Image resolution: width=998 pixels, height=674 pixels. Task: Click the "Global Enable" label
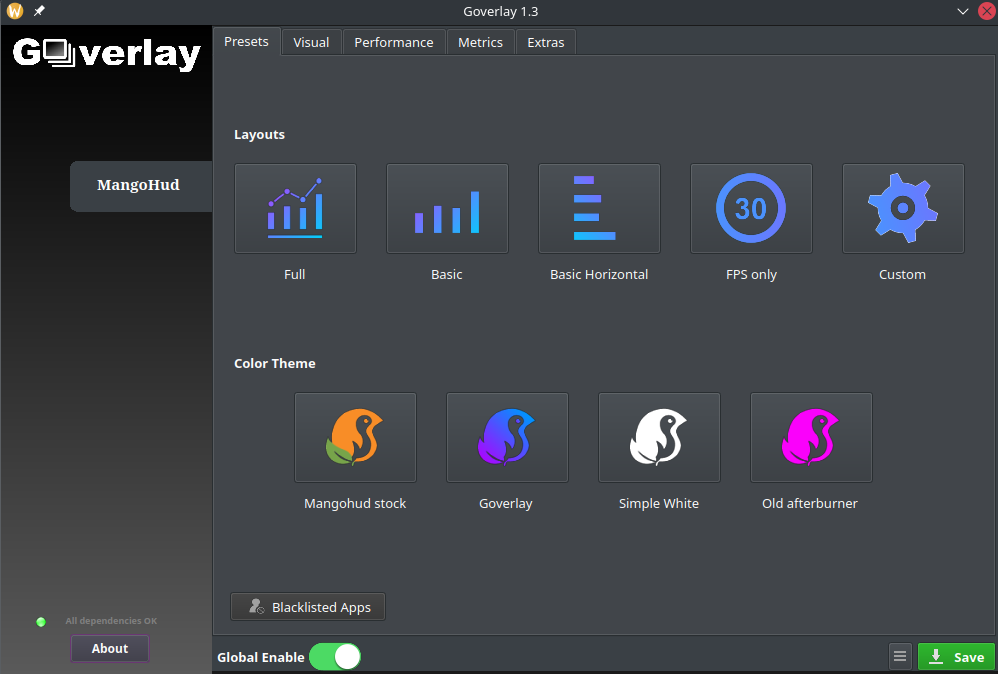[261, 657]
